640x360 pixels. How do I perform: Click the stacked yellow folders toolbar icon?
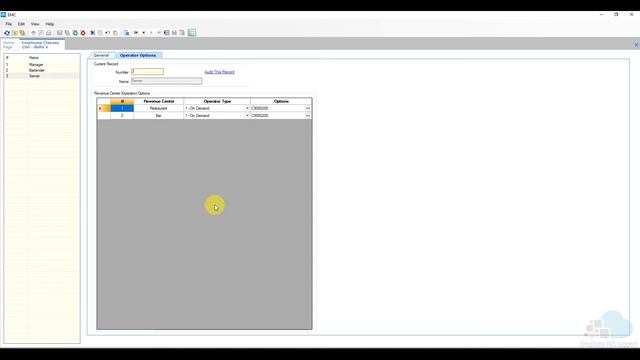[22, 33]
